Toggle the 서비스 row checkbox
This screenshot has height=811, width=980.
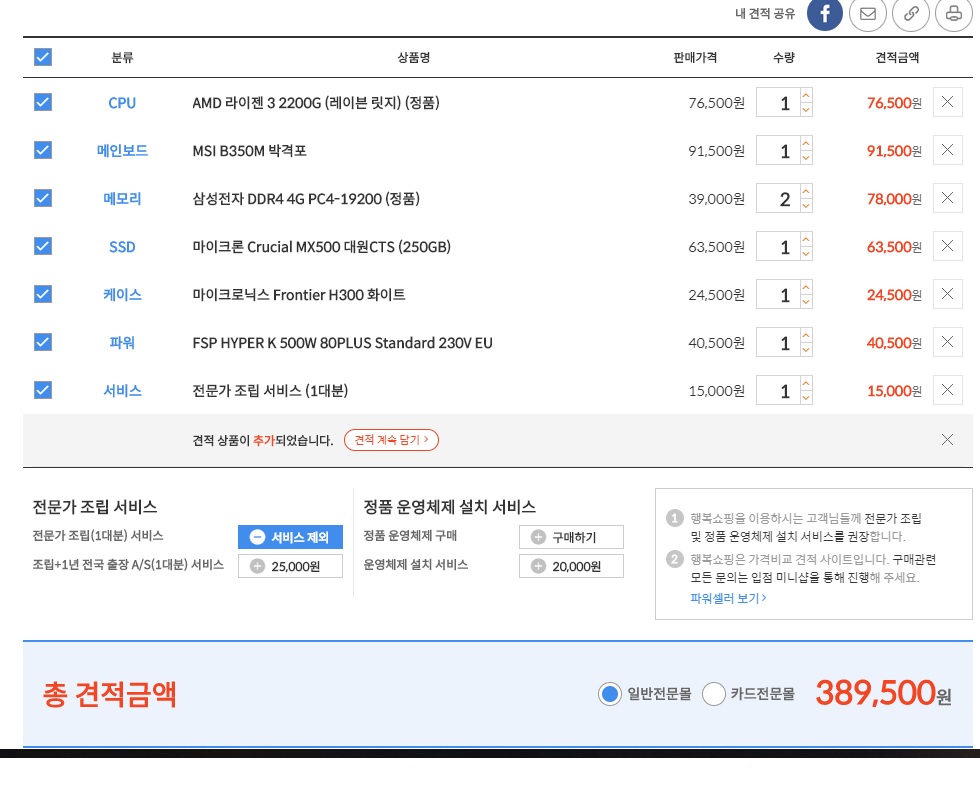[x=43, y=390]
